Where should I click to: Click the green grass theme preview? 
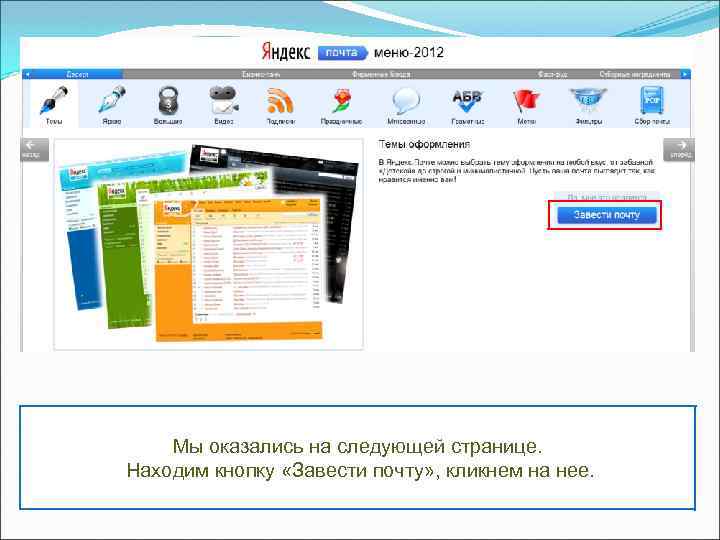pos(124,257)
